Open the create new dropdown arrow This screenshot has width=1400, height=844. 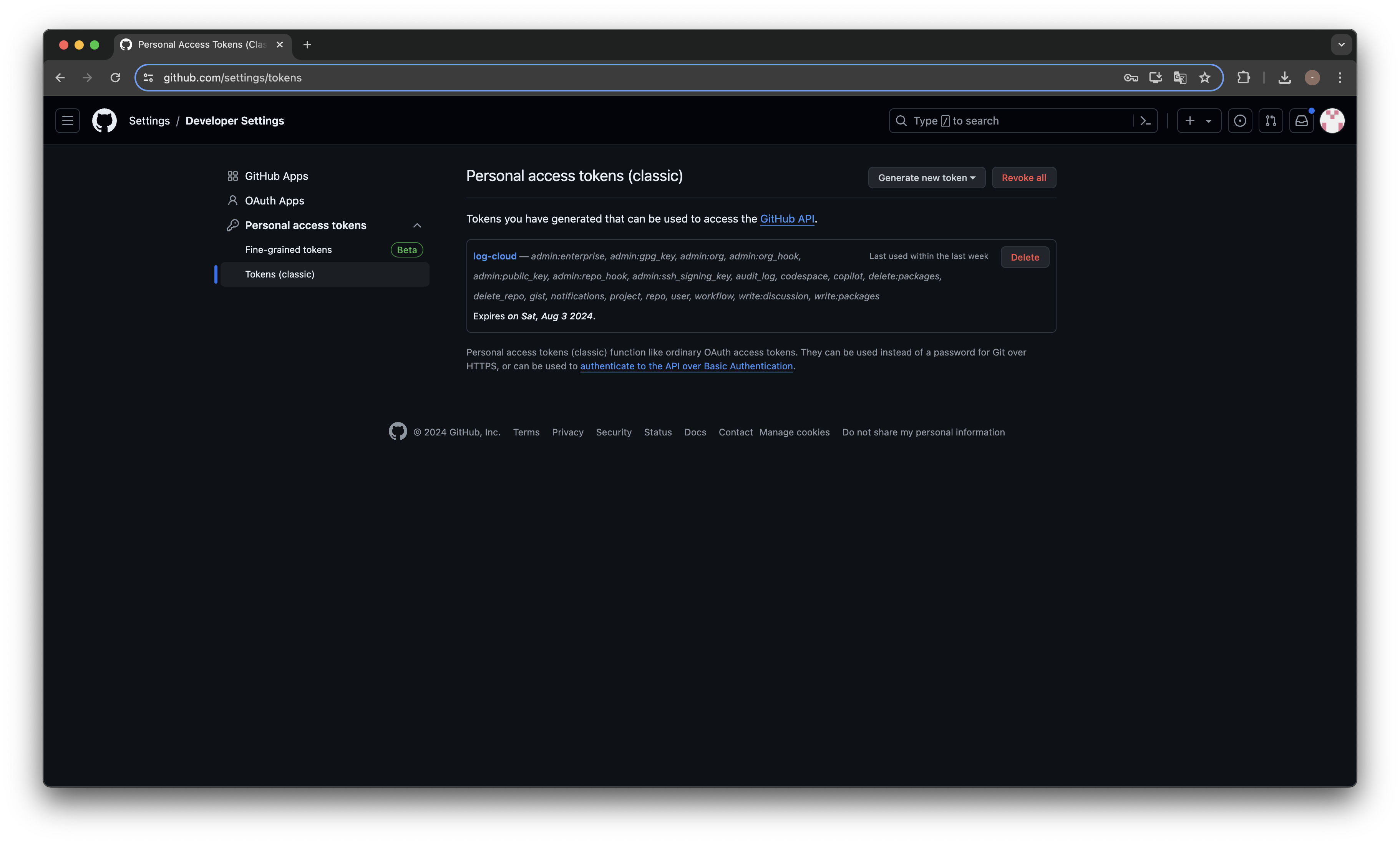1209,121
